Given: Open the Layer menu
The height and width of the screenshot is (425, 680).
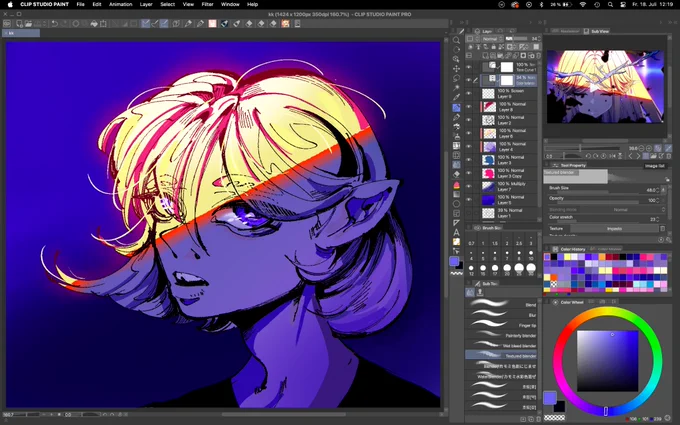Looking at the screenshot, I should click(146, 4).
